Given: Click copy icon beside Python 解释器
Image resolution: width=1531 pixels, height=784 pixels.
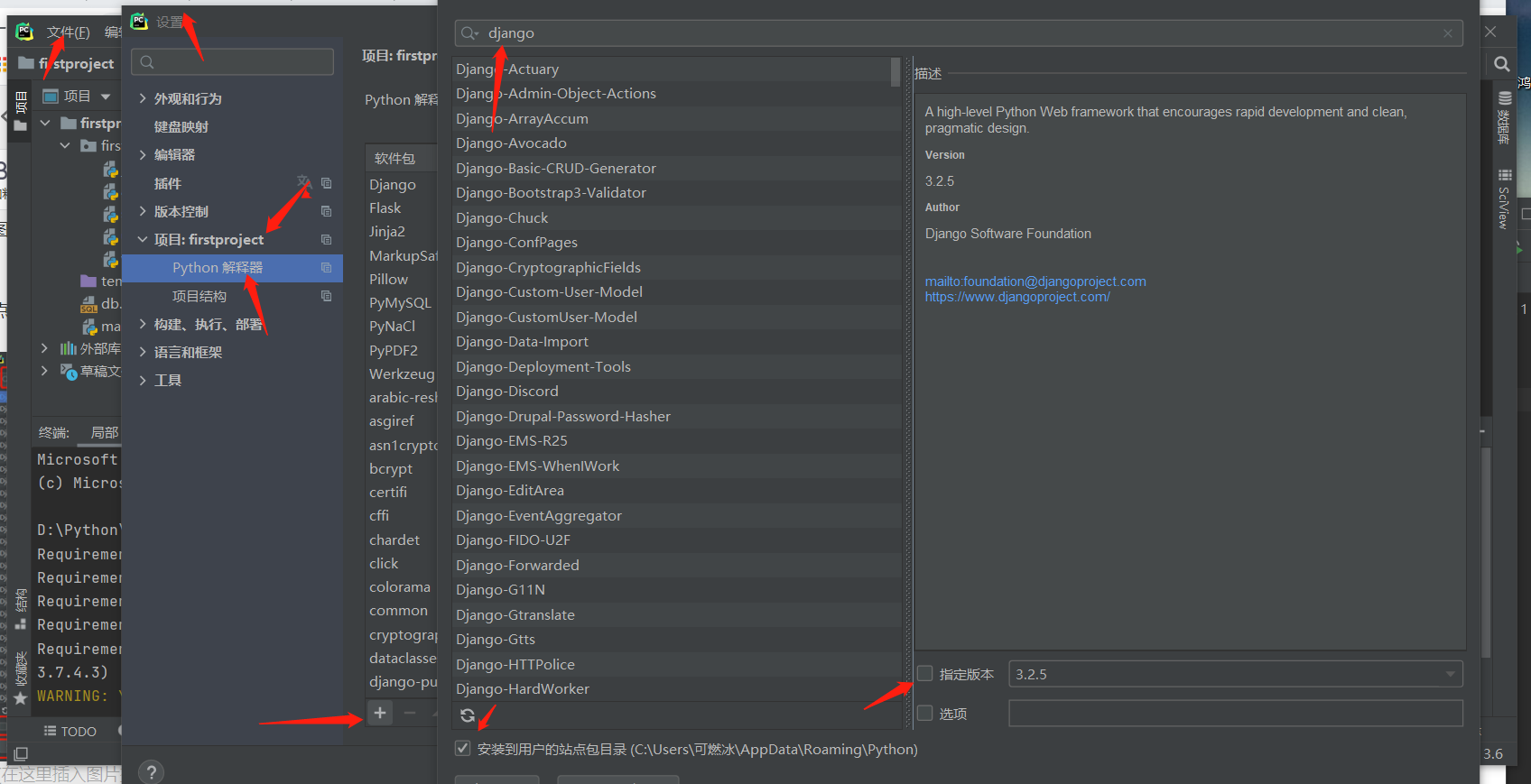Looking at the screenshot, I should point(327,268).
